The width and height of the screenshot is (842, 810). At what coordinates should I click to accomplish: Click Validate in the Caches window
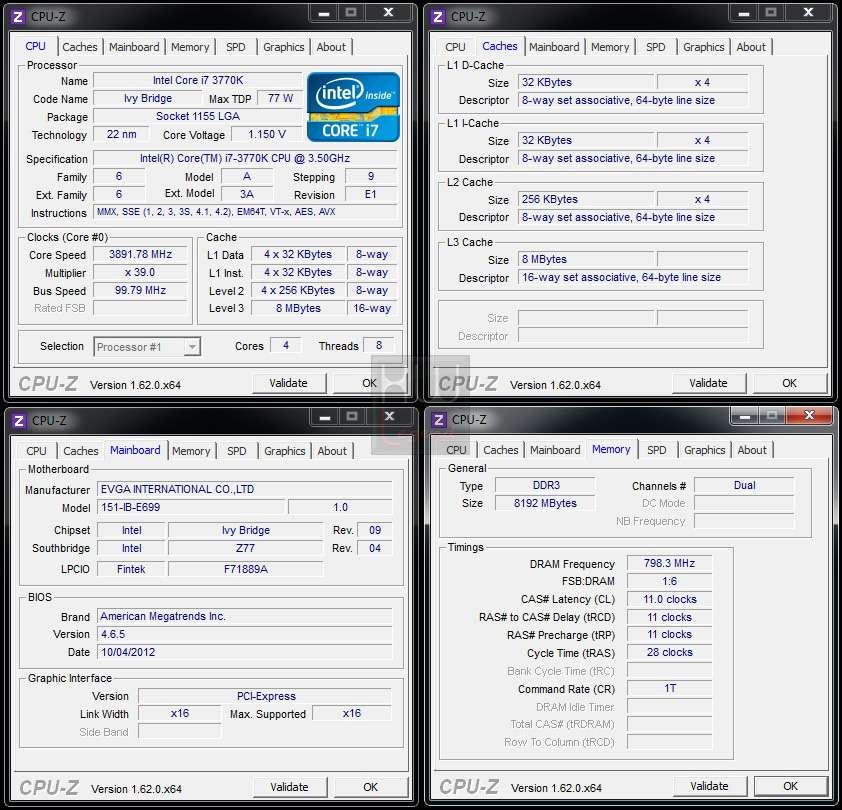tap(708, 384)
